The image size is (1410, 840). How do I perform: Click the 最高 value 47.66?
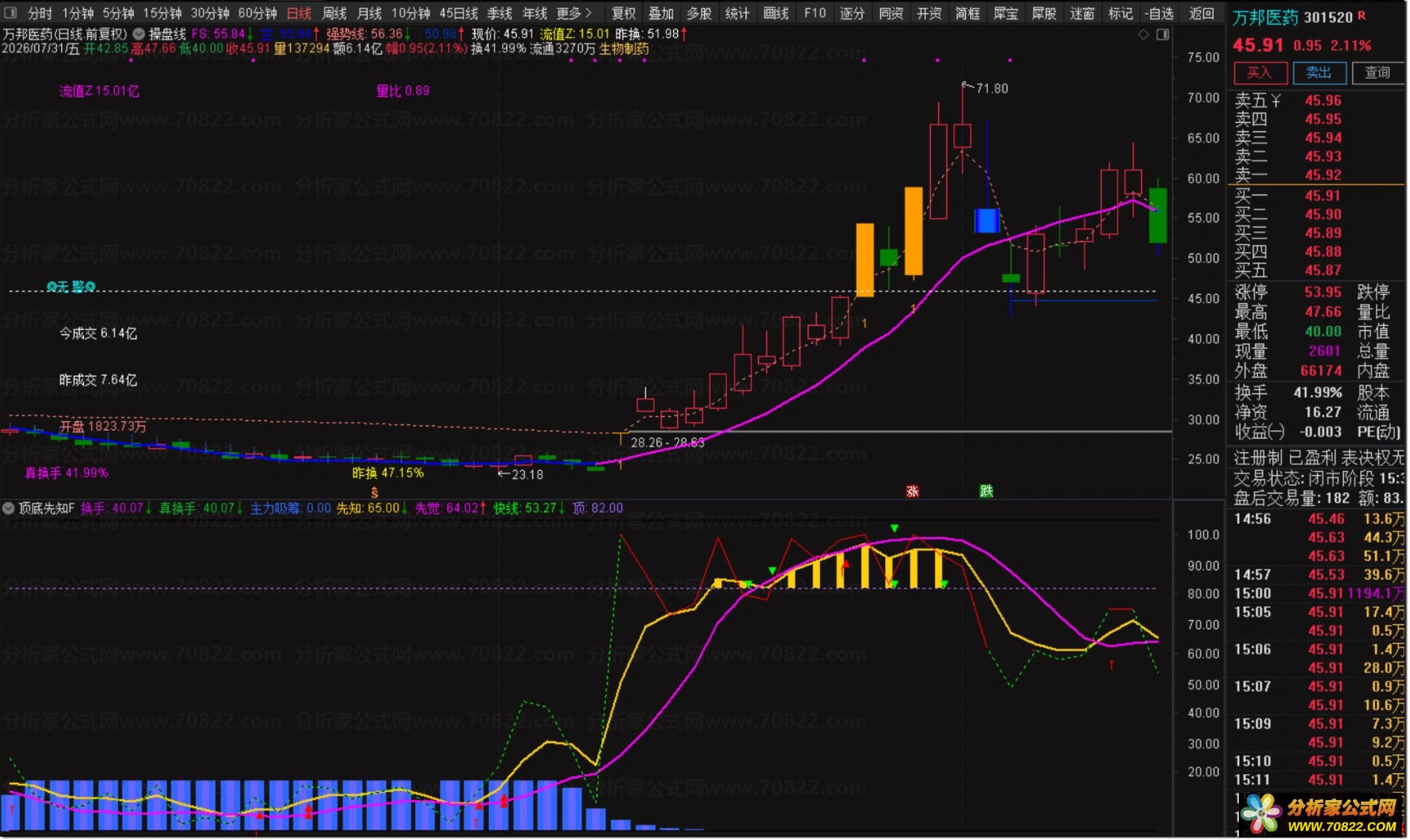[1323, 312]
